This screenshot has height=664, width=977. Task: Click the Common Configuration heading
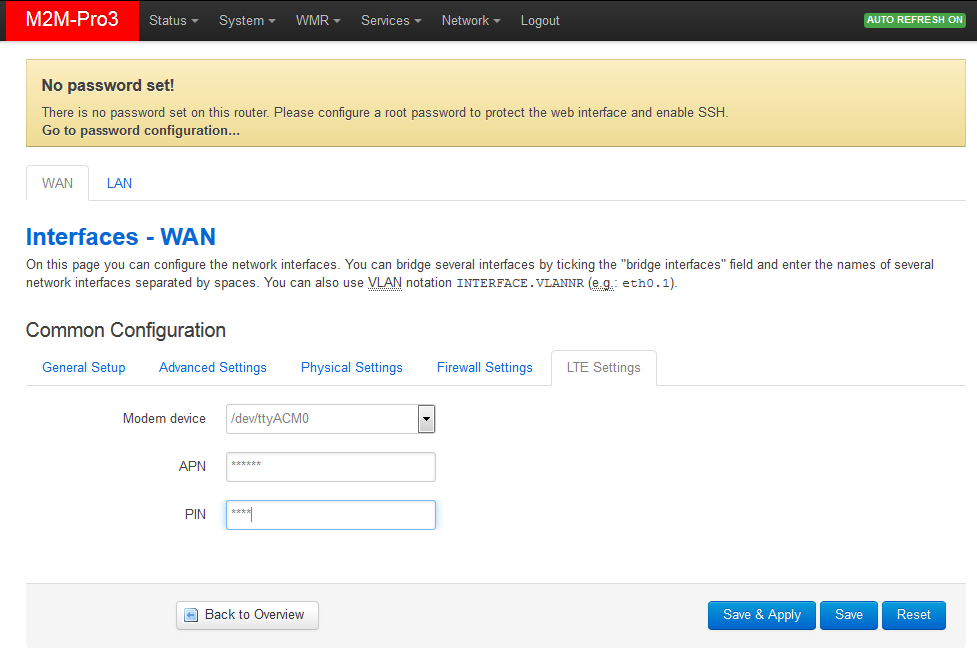coord(126,330)
